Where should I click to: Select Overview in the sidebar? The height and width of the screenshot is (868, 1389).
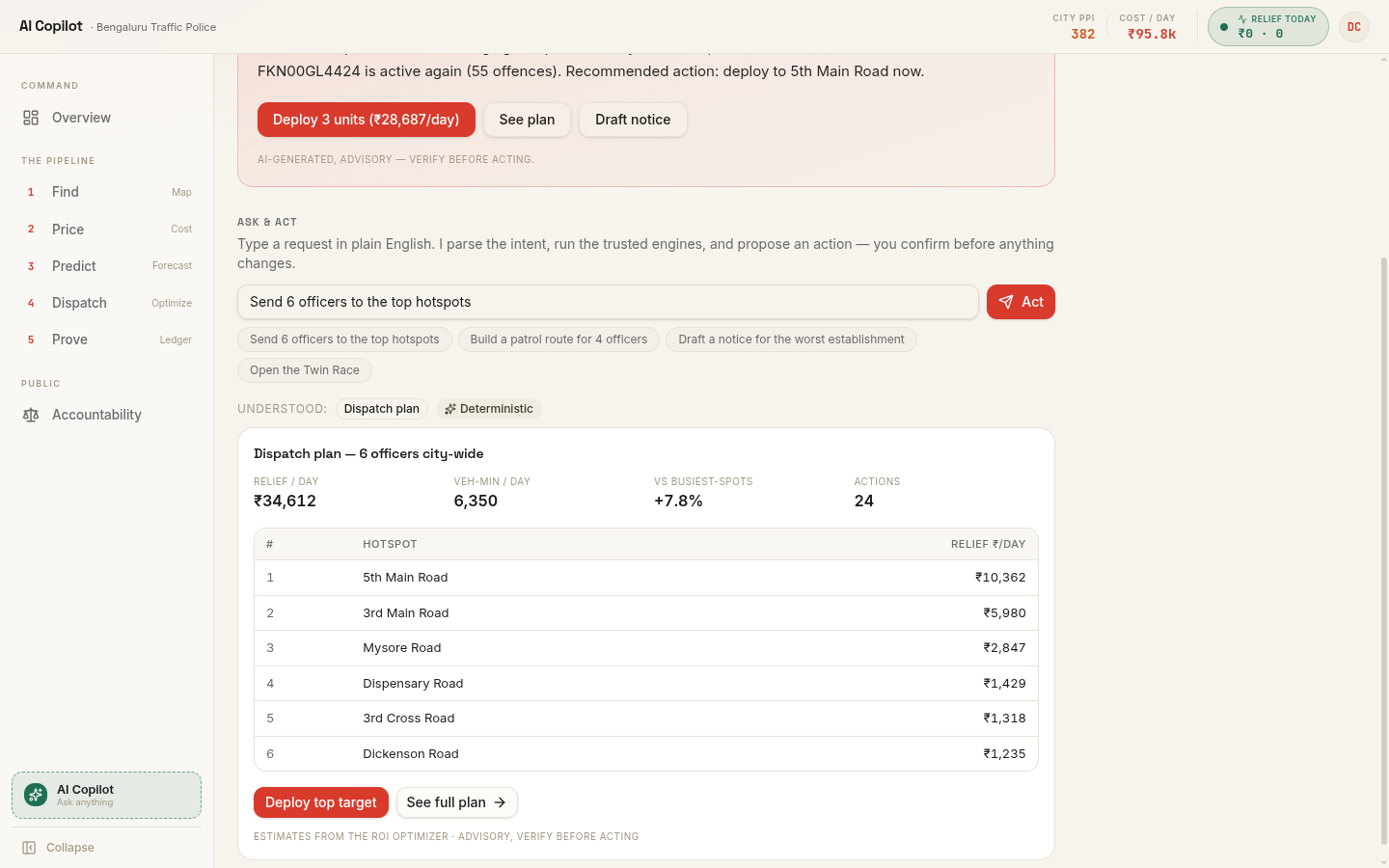coord(107,118)
